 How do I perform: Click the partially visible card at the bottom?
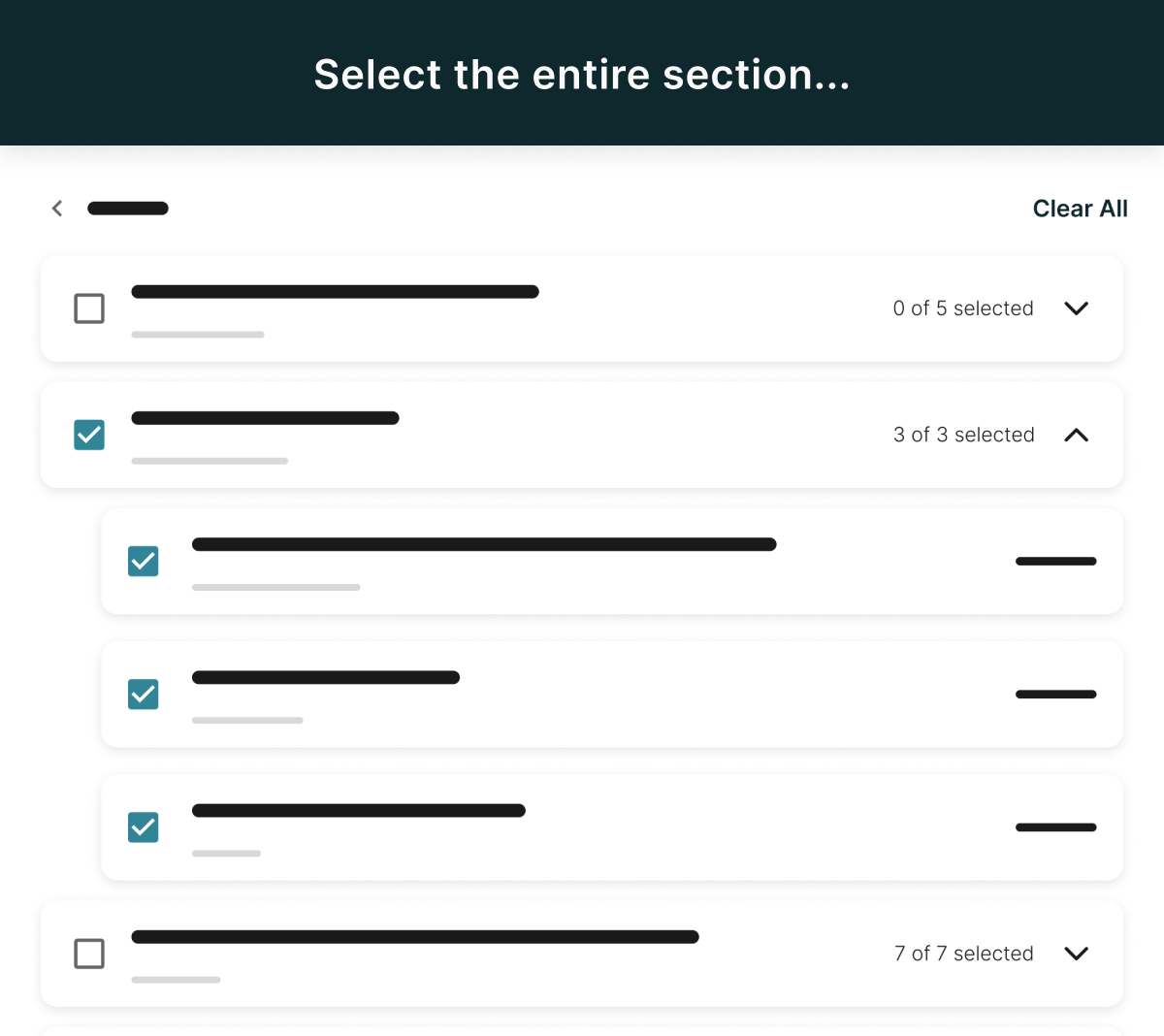(582, 1028)
